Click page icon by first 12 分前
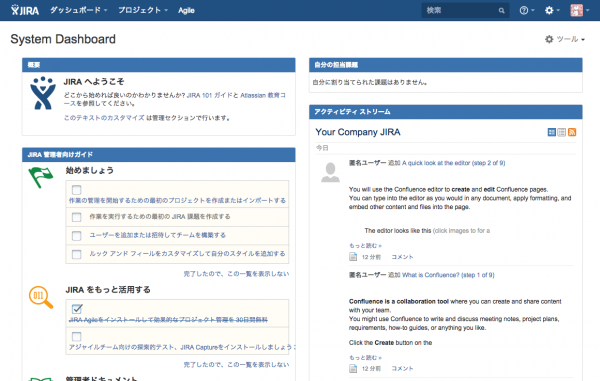 pyautogui.click(x=353, y=257)
